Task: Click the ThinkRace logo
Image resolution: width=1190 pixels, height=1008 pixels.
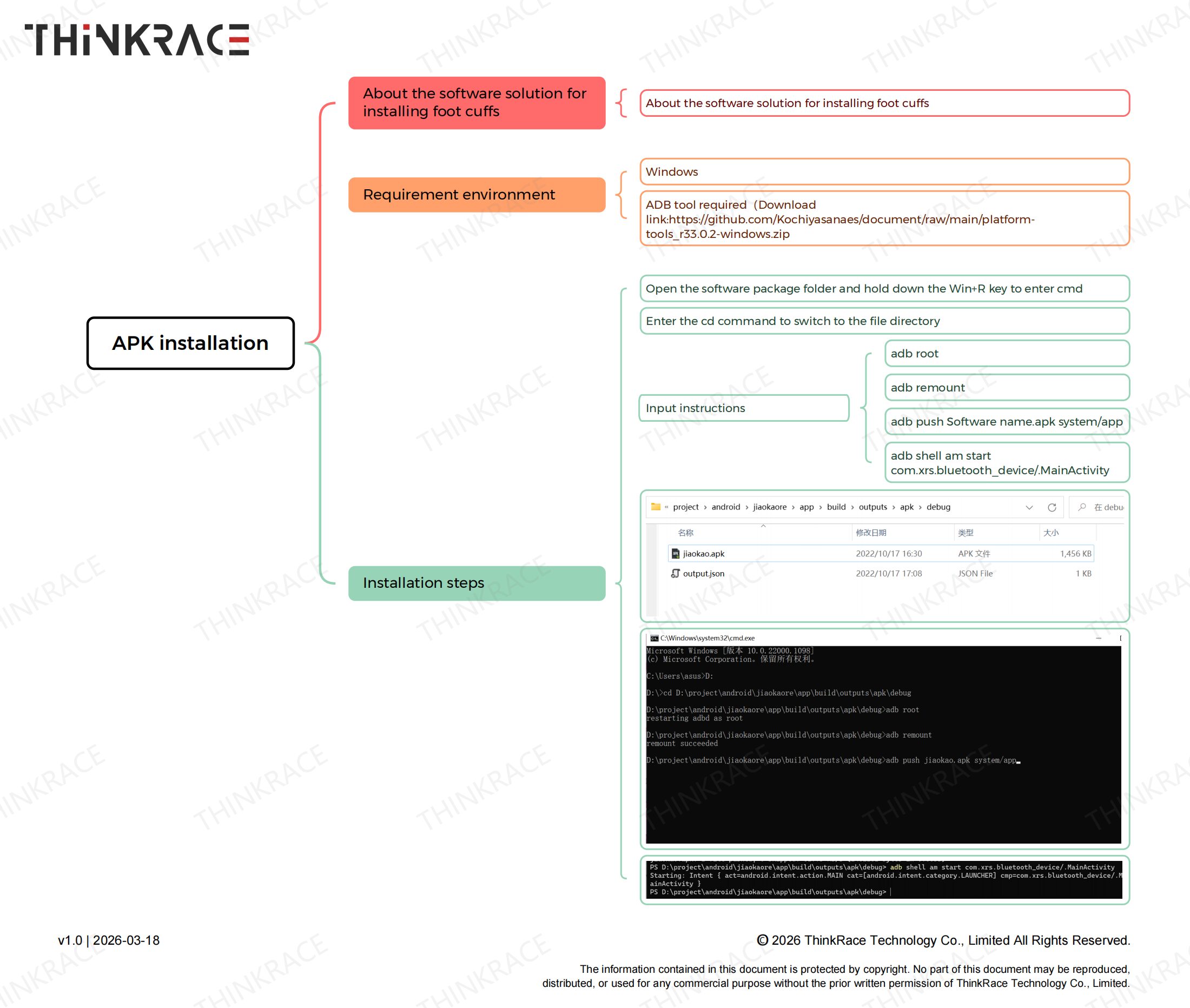Action: 137,39
